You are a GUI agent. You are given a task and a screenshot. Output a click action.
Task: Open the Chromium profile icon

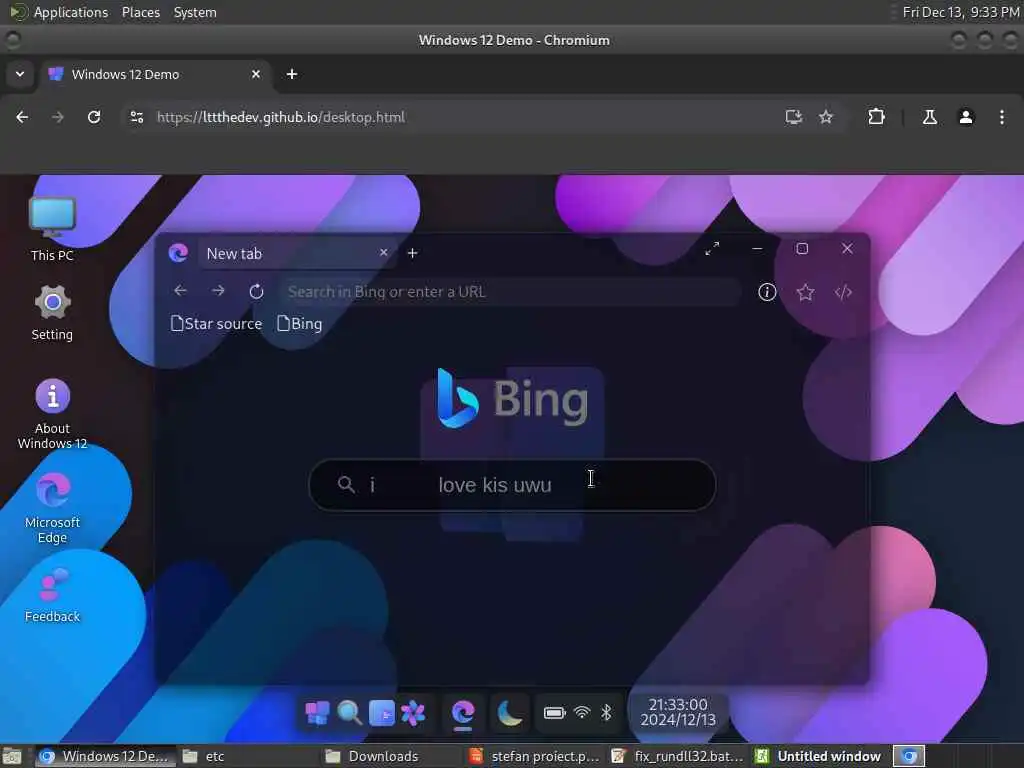coord(966,117)
